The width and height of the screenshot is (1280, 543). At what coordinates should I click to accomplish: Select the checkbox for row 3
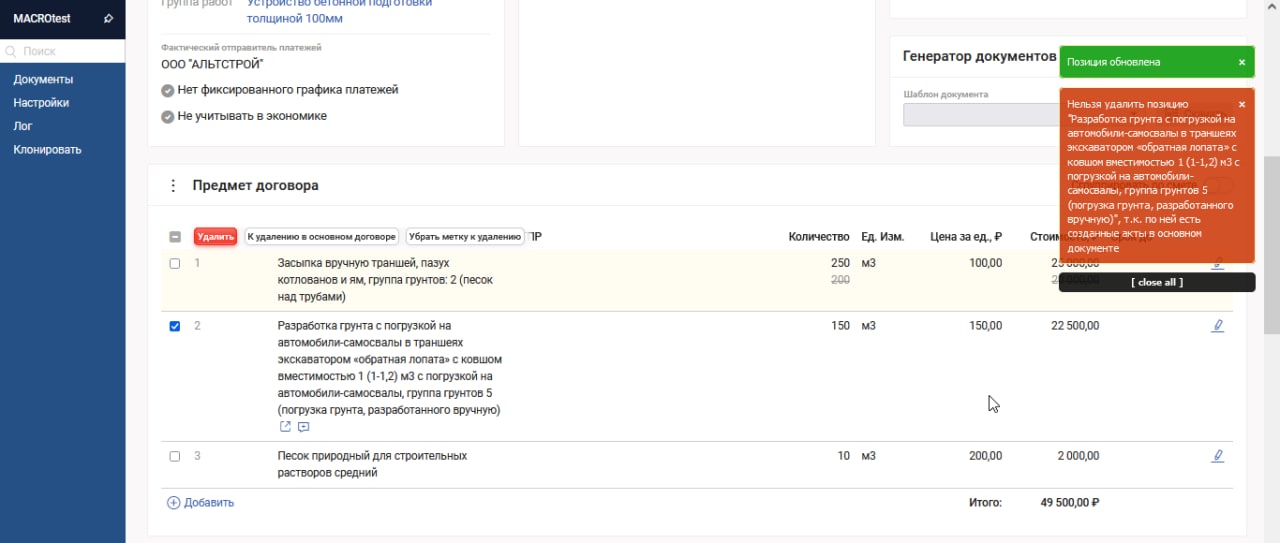175,456
